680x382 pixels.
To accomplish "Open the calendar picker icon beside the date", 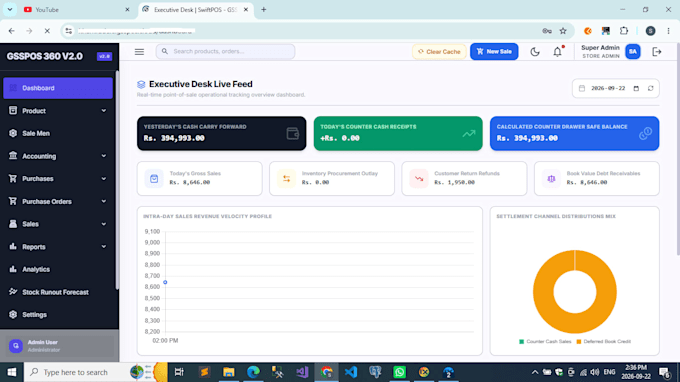I will tap(636, 88).
